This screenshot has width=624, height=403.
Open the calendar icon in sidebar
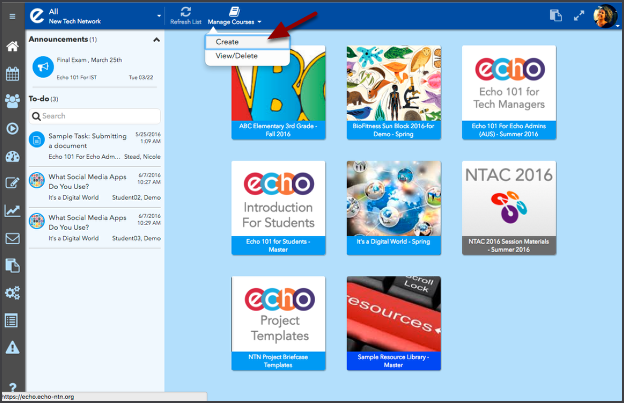pyautogui.click(x=12, y=74)
